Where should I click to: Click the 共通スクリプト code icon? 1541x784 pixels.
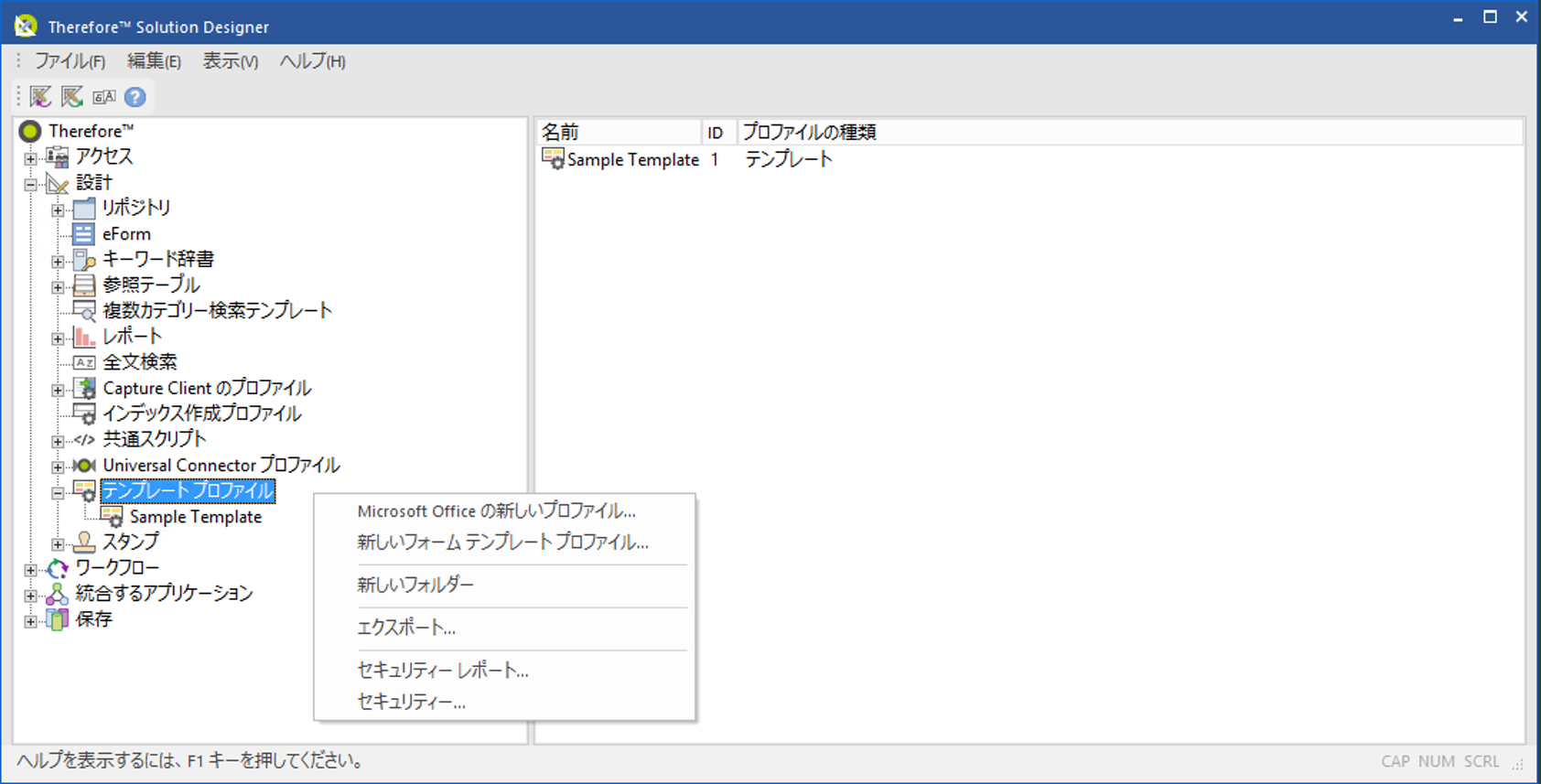(84, 440)
